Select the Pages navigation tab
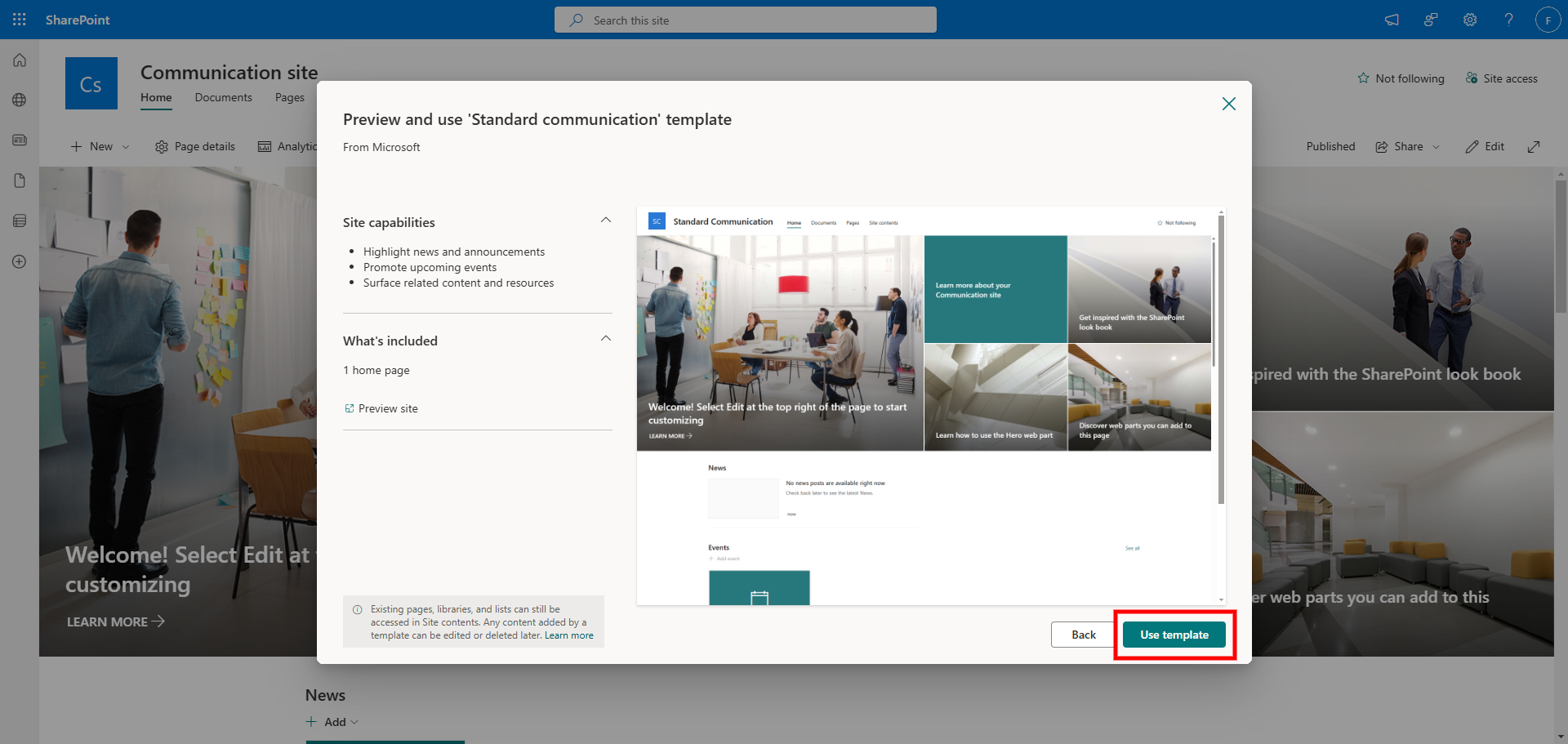 point(290,97)
